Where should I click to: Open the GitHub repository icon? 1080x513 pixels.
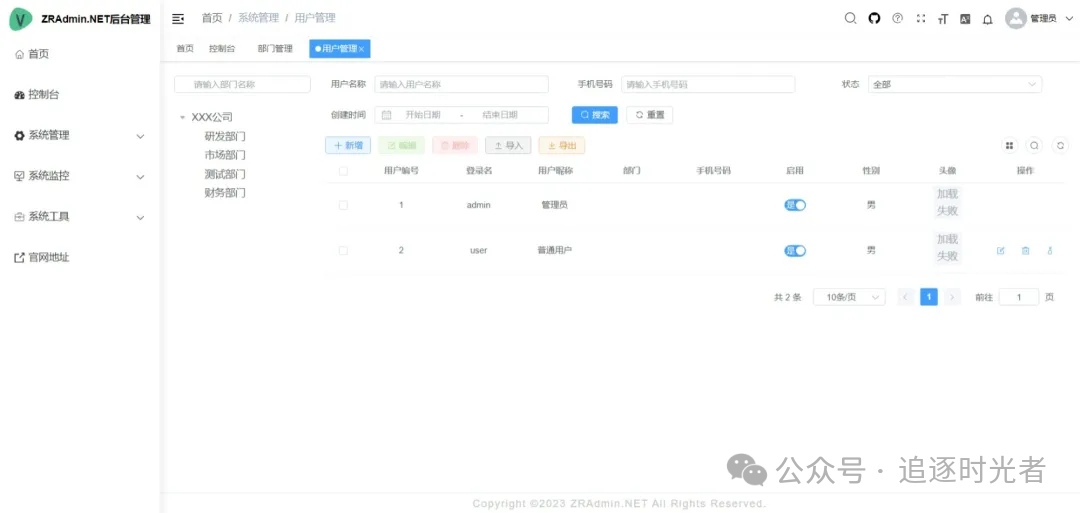(874, 19)
